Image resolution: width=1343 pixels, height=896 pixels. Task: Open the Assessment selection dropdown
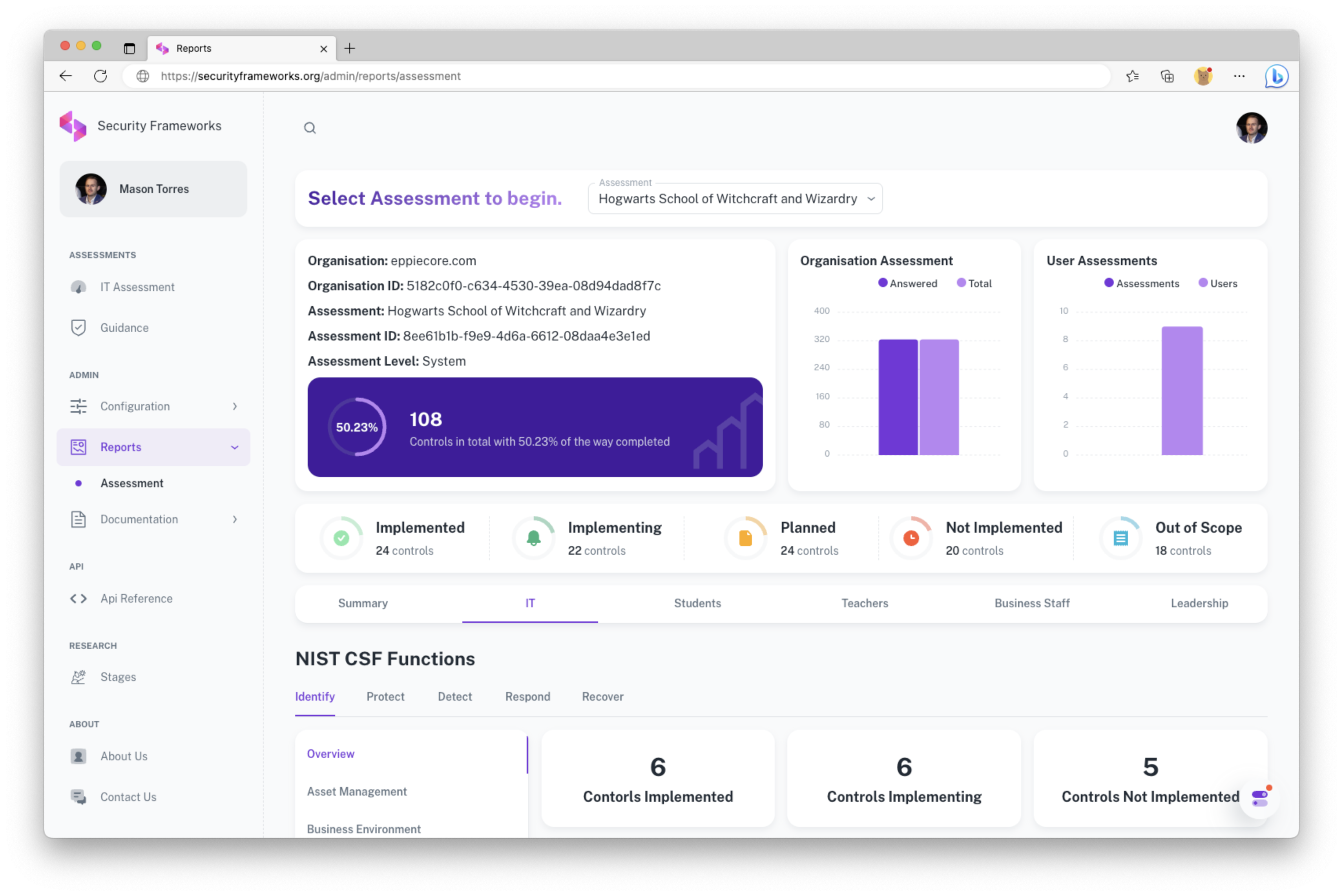[735, 199]
